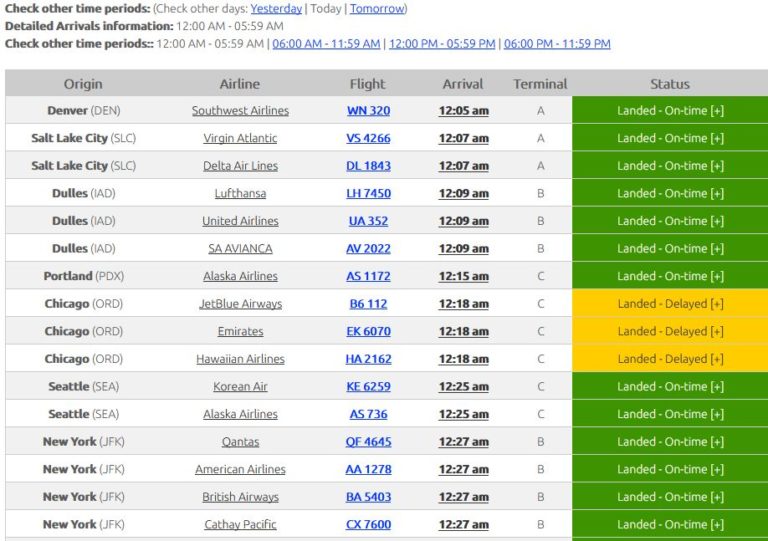This screenshot has width=768, height=541.
Task: Click arrival time for flight AS 736
Action: pos(463,414)
